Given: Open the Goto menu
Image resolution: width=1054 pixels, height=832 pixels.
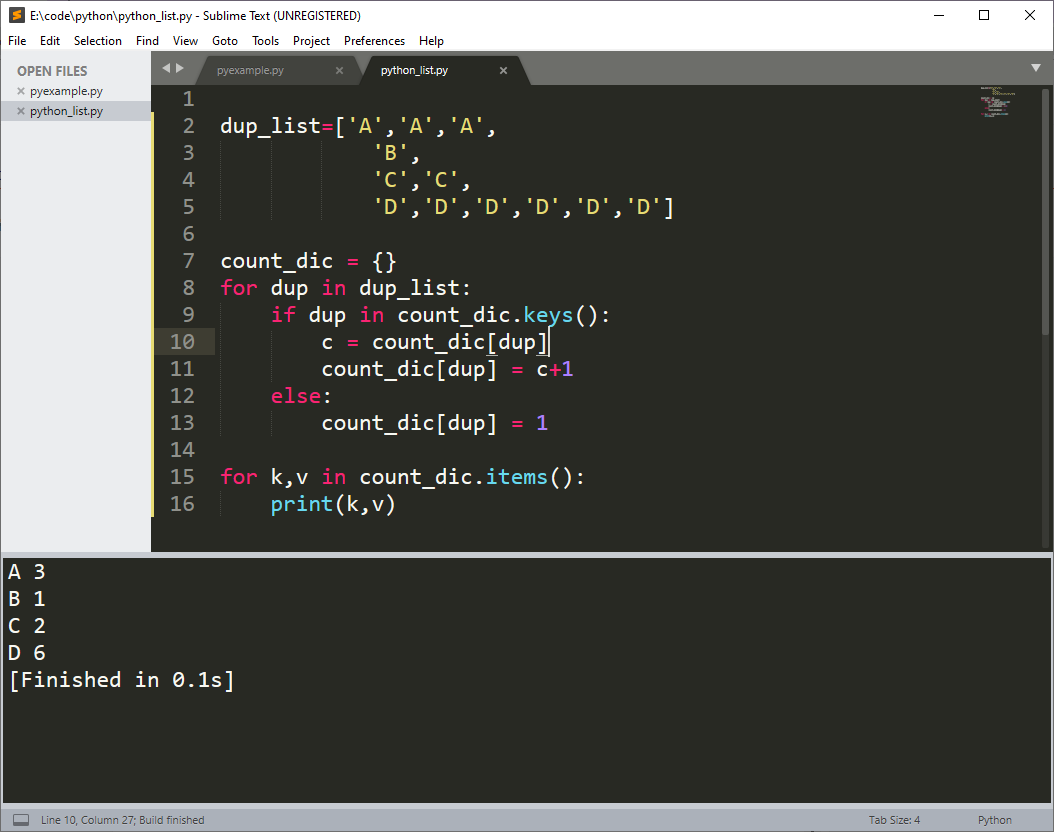Looking at the screenshot, I should (224, 41).
